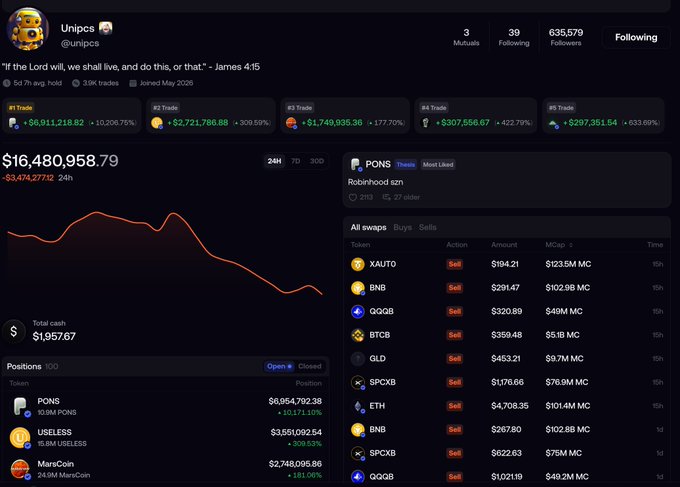Select the 24H chart range
The height and width of the screenshot is (487, 680).
pos(274,161)
